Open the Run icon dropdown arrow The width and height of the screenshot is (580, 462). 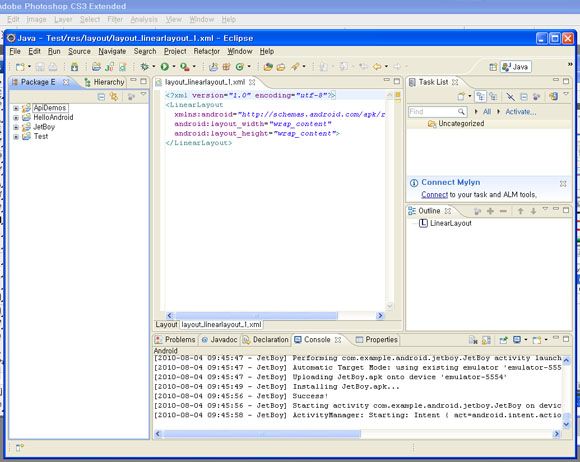173,67
